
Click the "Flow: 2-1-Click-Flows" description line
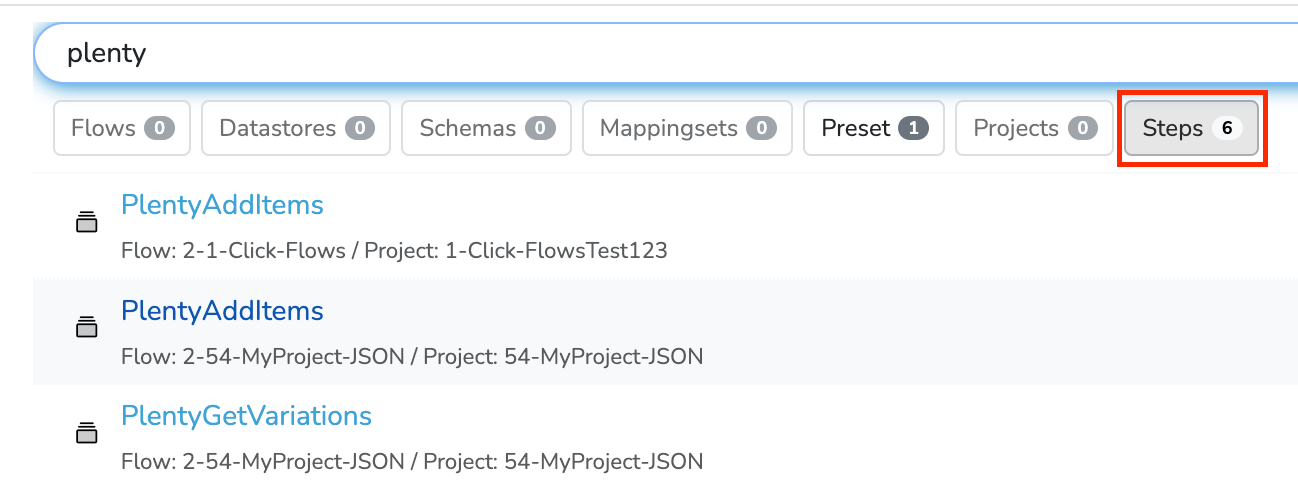(393, 250)
